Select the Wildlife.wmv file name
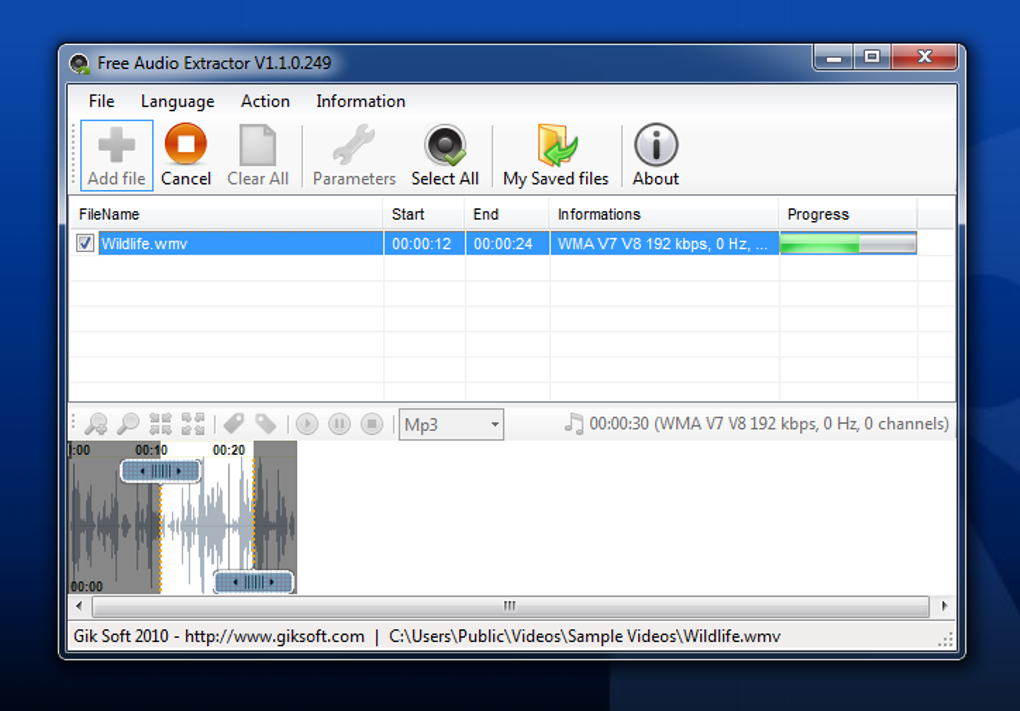This screenshot has height=711, width=1020. (144, 244)
